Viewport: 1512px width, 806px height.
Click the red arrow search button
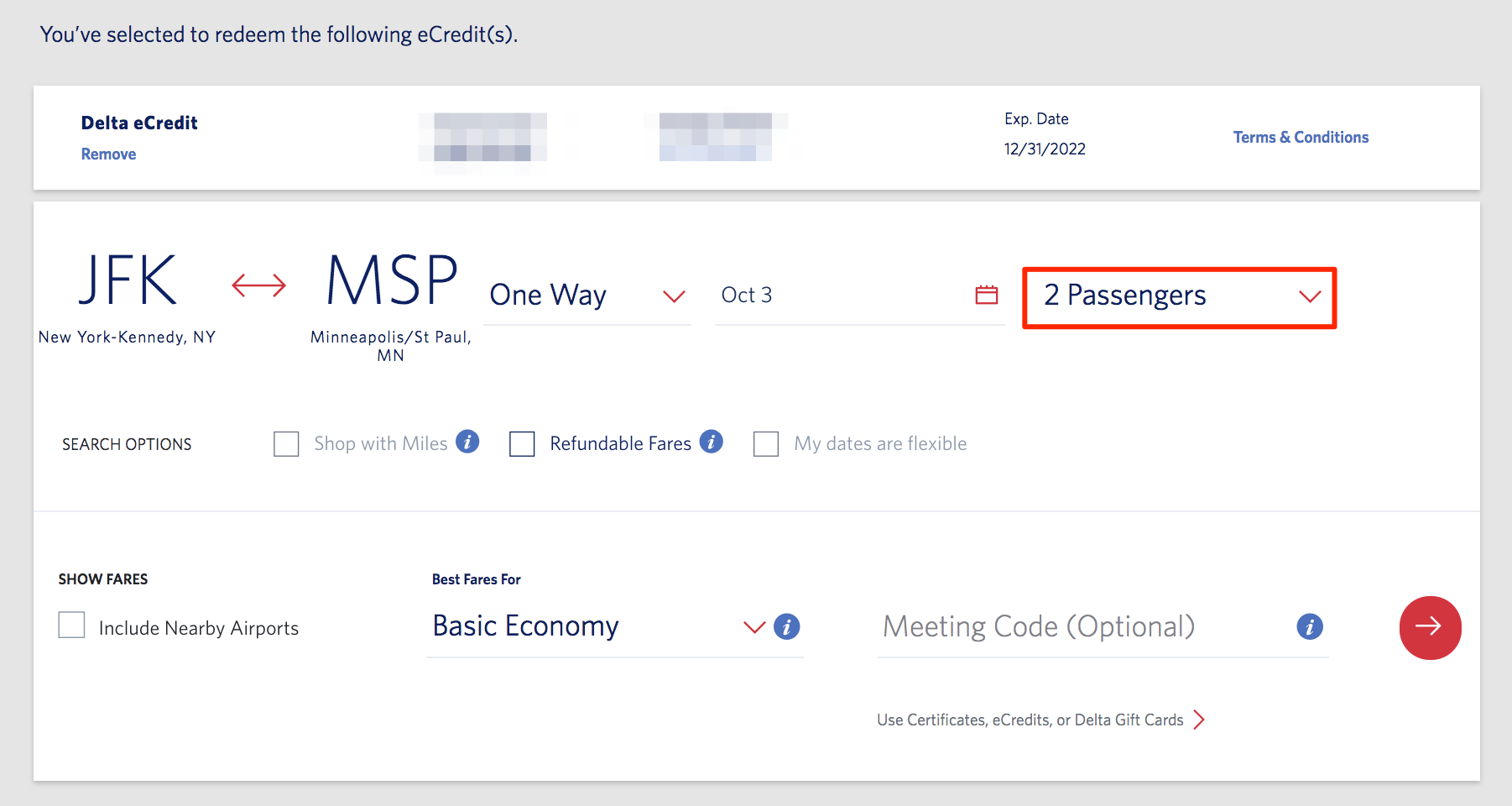tap(1430, 627)
